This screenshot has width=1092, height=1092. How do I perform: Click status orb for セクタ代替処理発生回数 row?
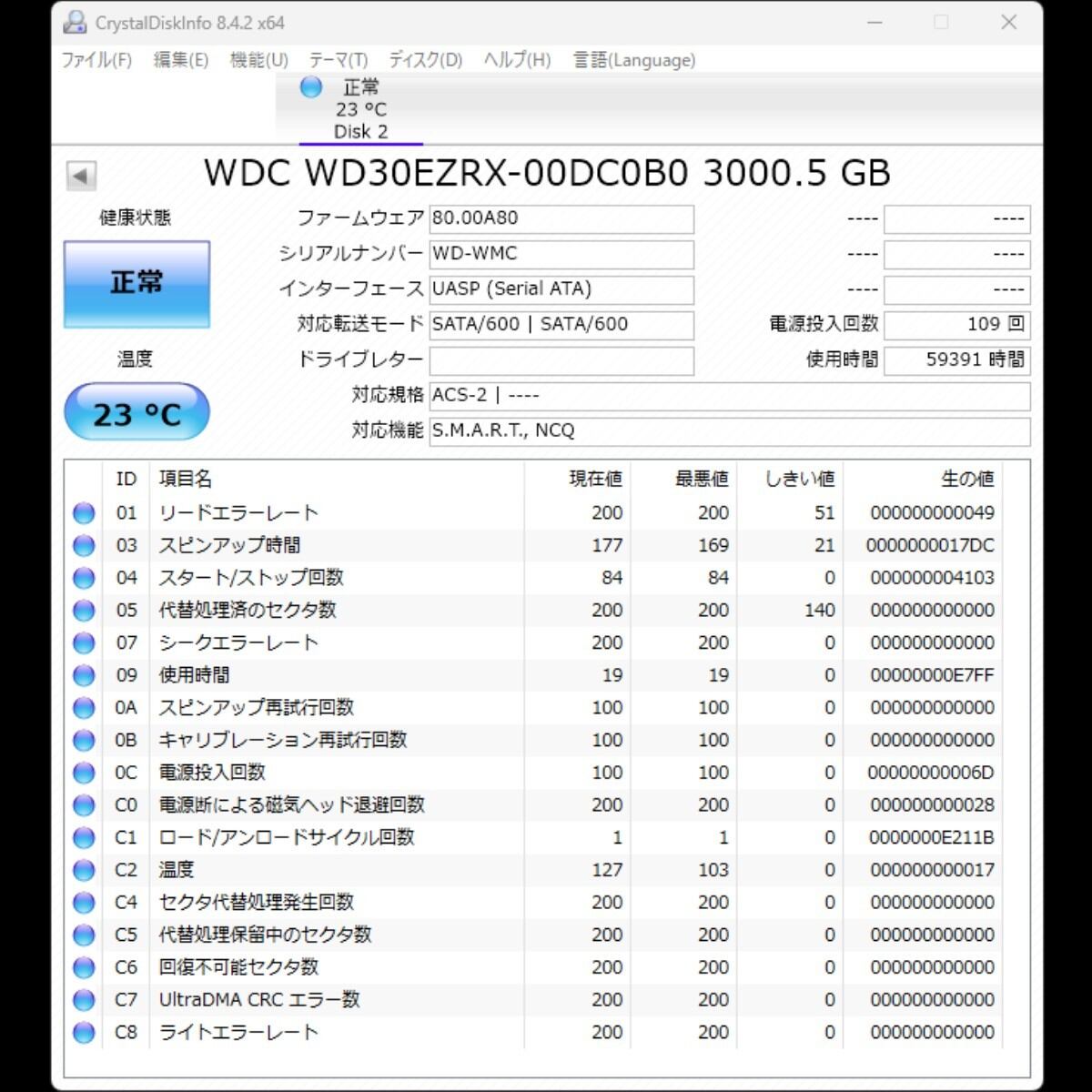coord(84,903)
